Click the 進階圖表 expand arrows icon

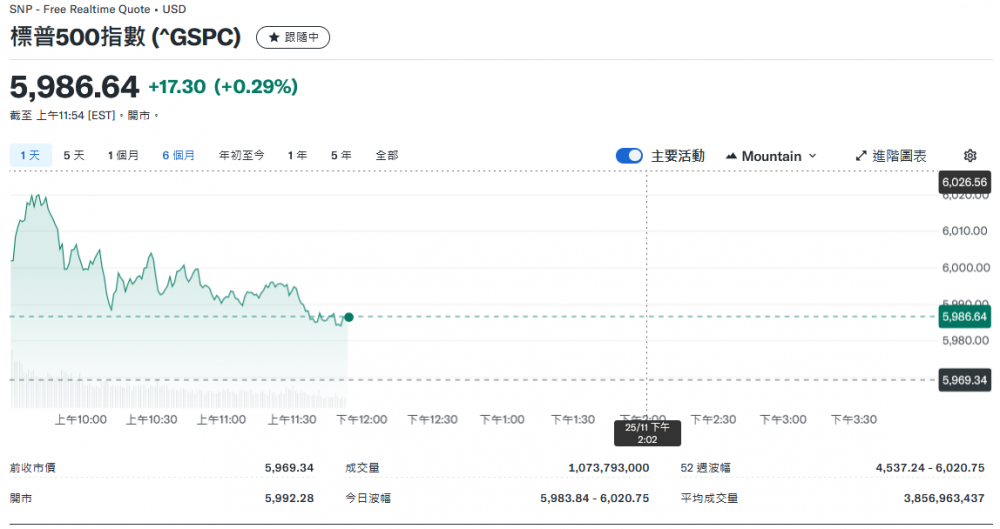pos(861,156)
